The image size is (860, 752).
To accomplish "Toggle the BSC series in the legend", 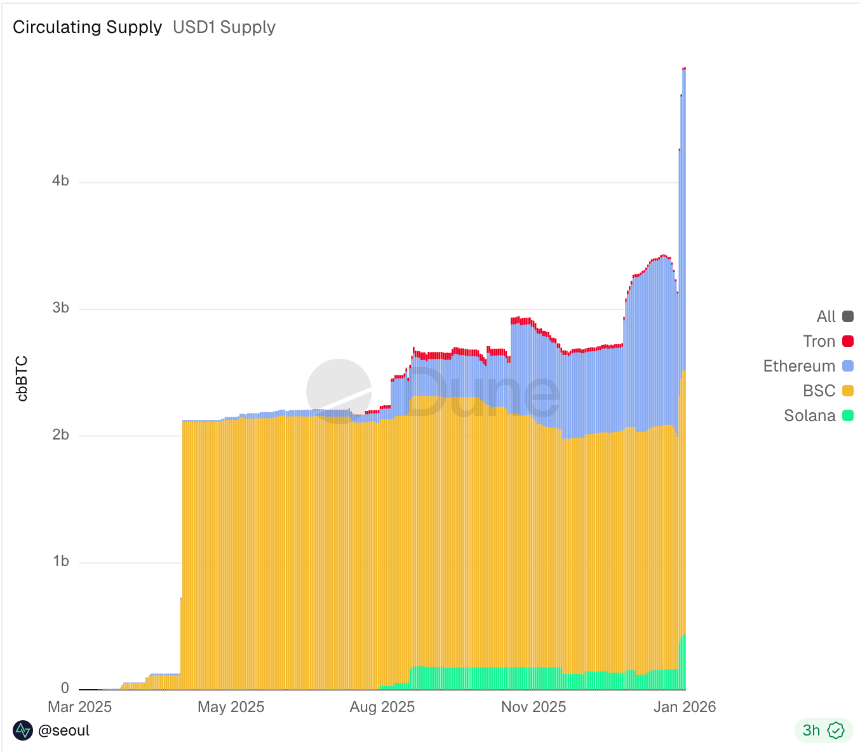I will pyautogui.click(x=820, y=391).
